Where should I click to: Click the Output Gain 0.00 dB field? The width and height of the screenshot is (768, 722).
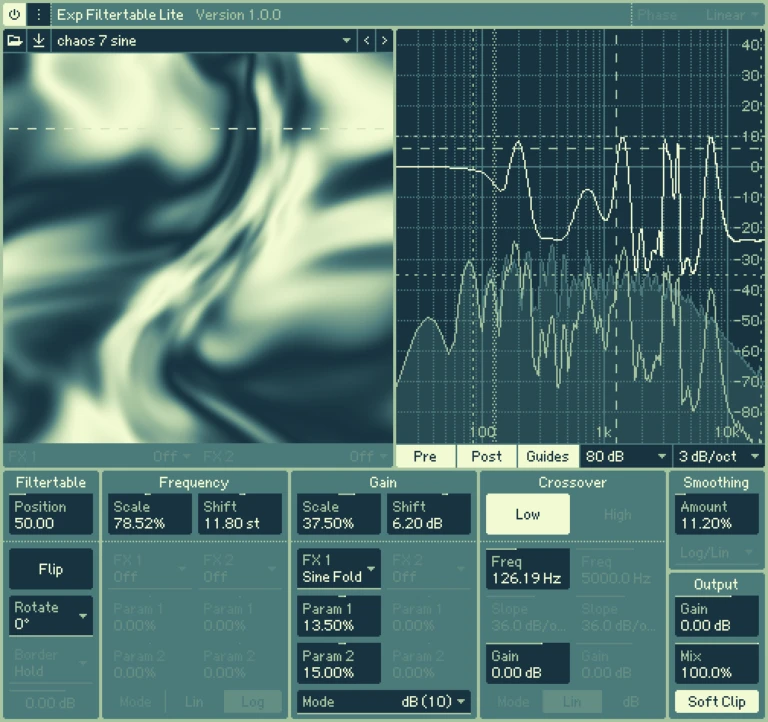[x=717, y=616]
